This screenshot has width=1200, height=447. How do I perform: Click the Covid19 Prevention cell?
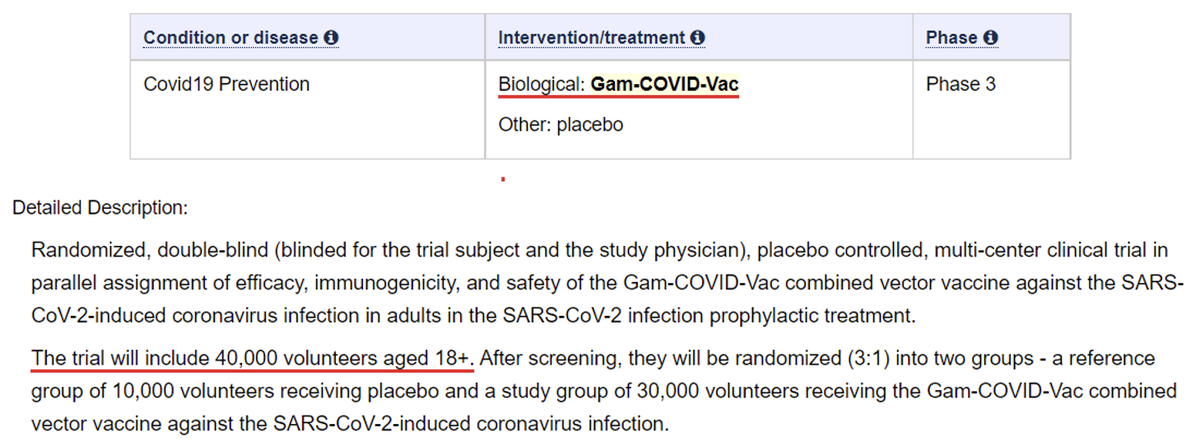coord(227,85)
